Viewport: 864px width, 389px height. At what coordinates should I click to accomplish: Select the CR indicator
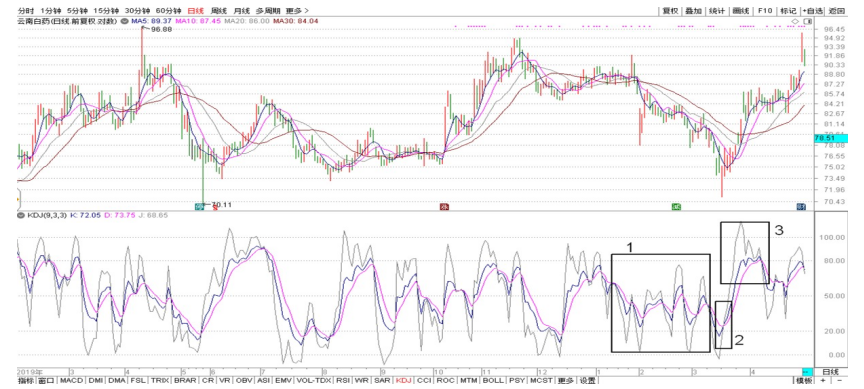pos(208,380)
